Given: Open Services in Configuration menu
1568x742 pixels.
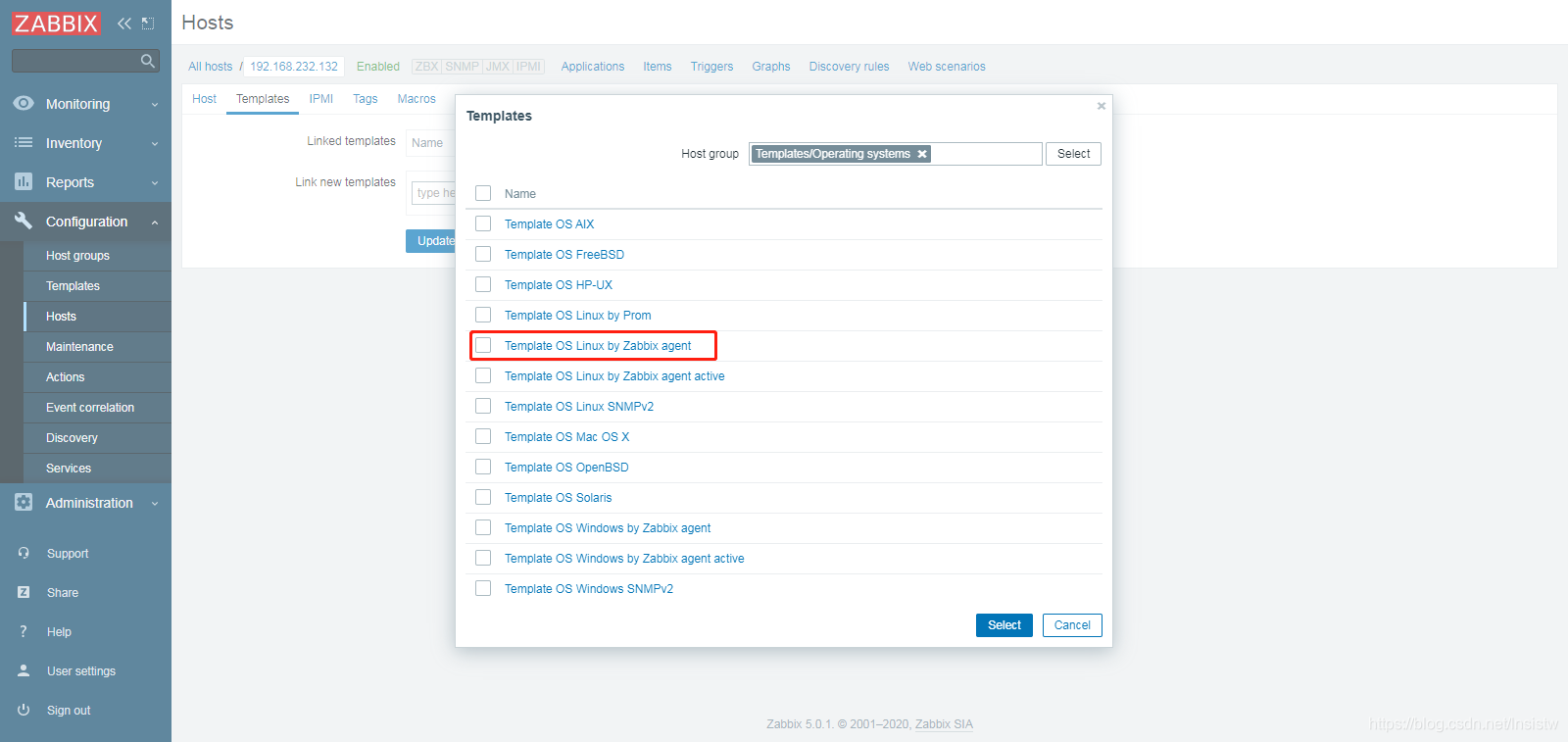Looking at the screenshot, I should point(69,469).
